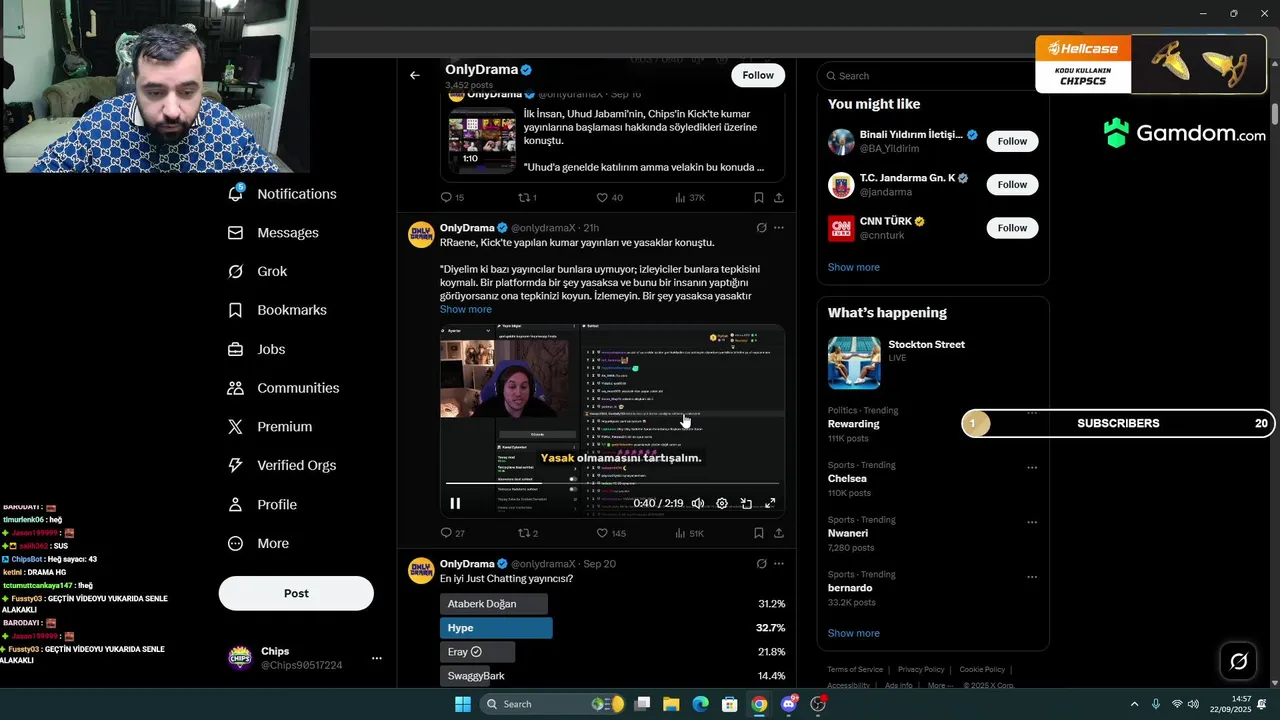Like the tweet with 145 likes
Viewport: 1280px width, 720px height.
coord(602,533)
